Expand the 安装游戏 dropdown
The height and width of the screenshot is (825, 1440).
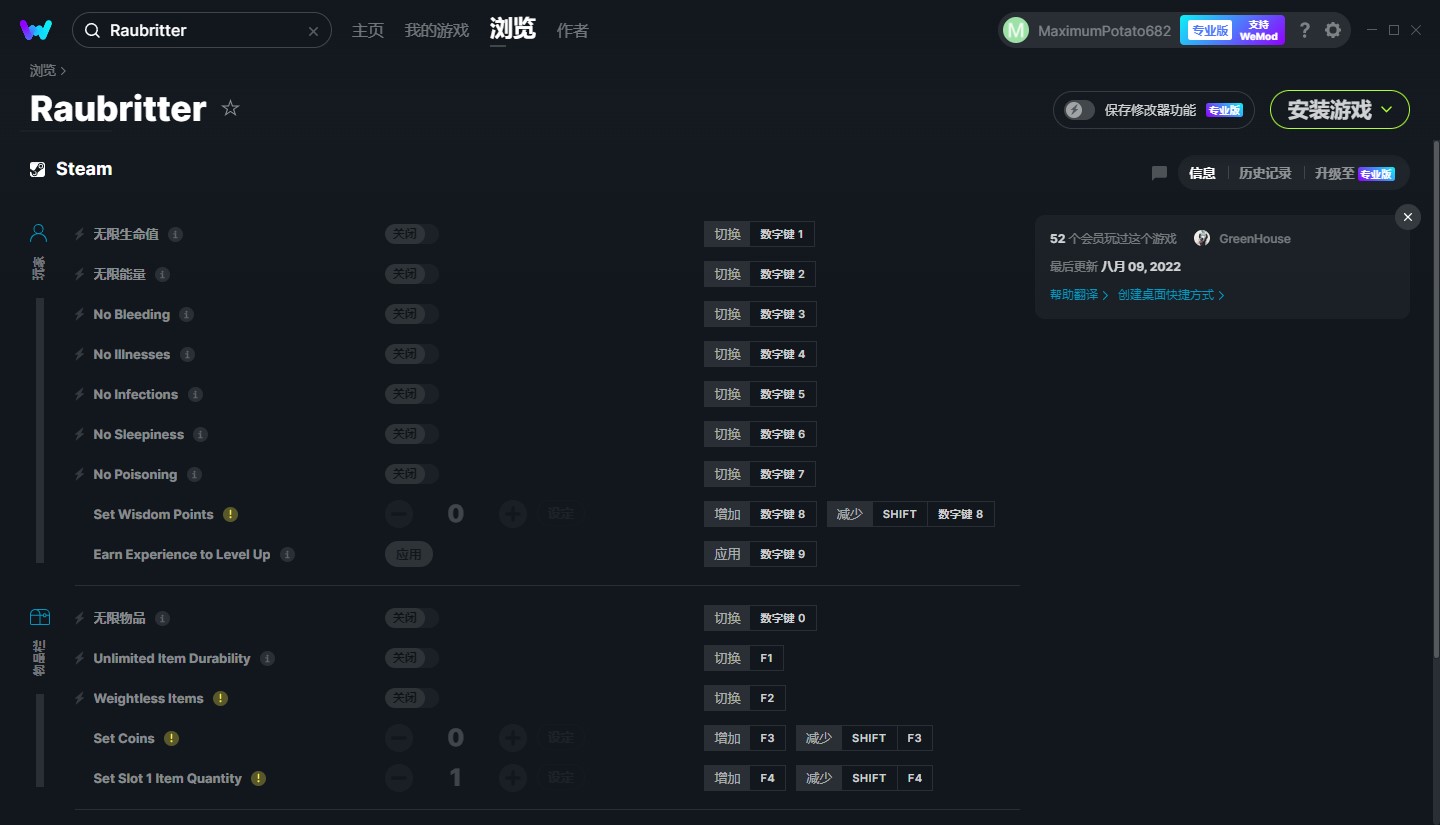[1340, 110]
